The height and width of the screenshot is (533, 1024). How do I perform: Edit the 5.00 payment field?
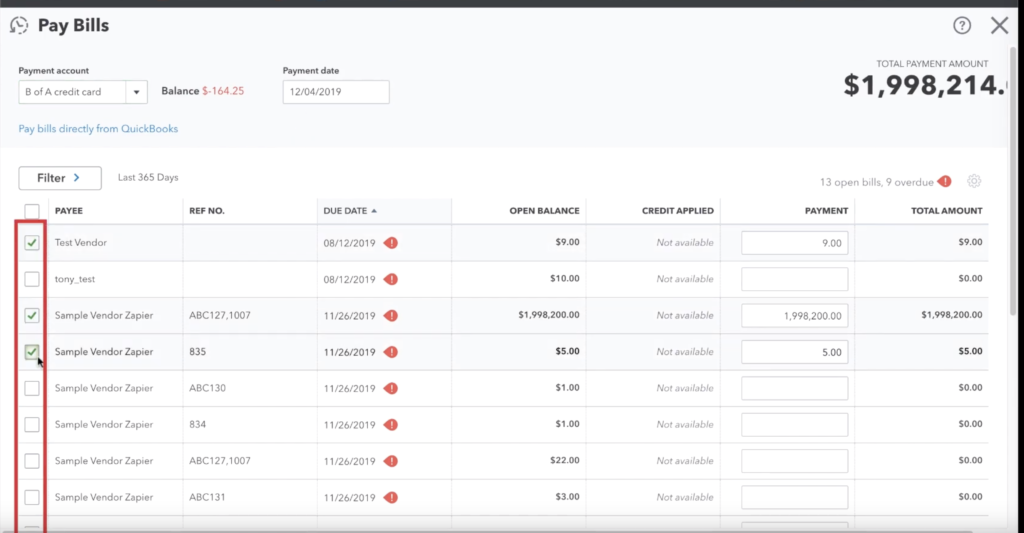(x=794, y=352)
